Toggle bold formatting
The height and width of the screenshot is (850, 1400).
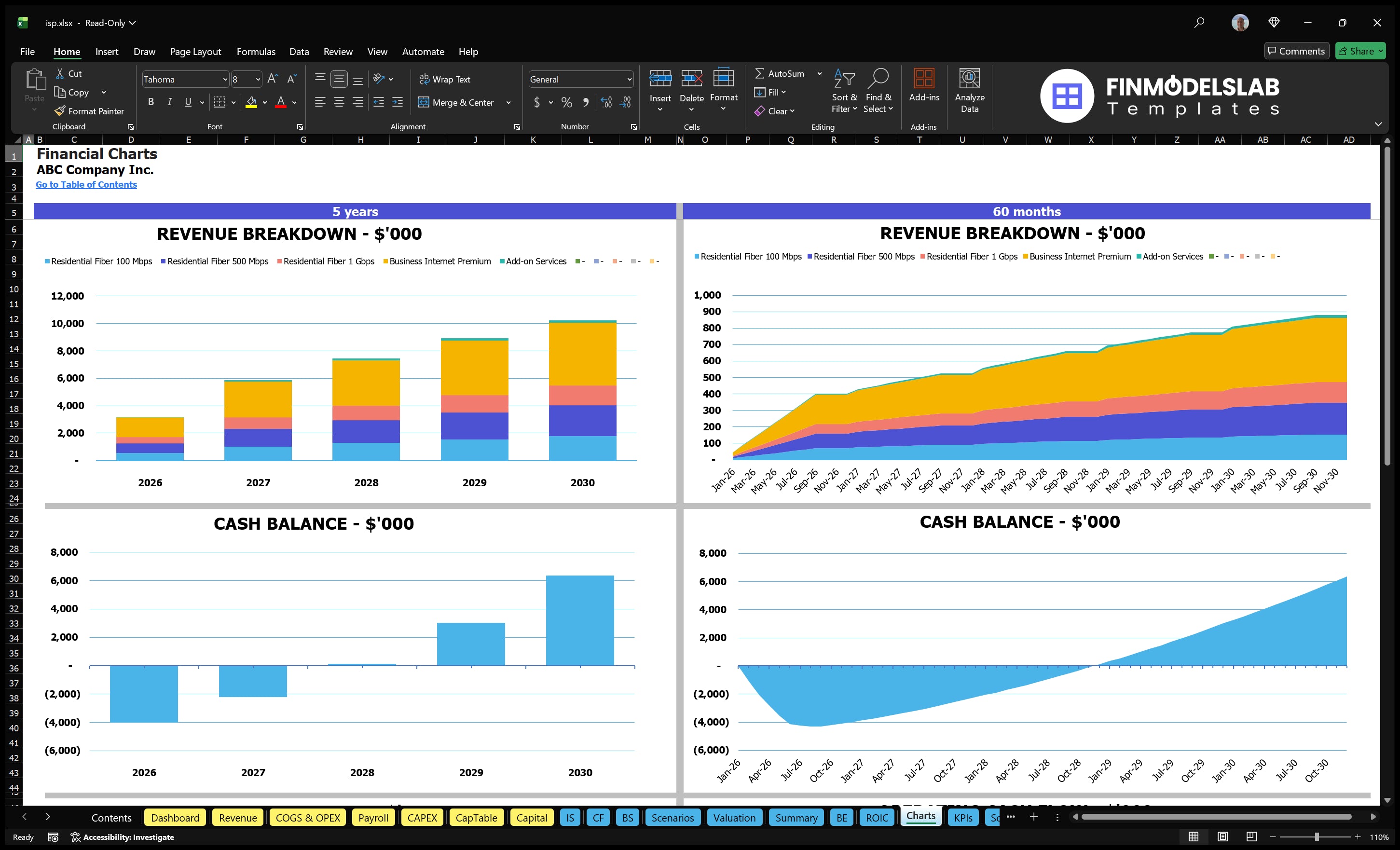click(x=151, y=102)
